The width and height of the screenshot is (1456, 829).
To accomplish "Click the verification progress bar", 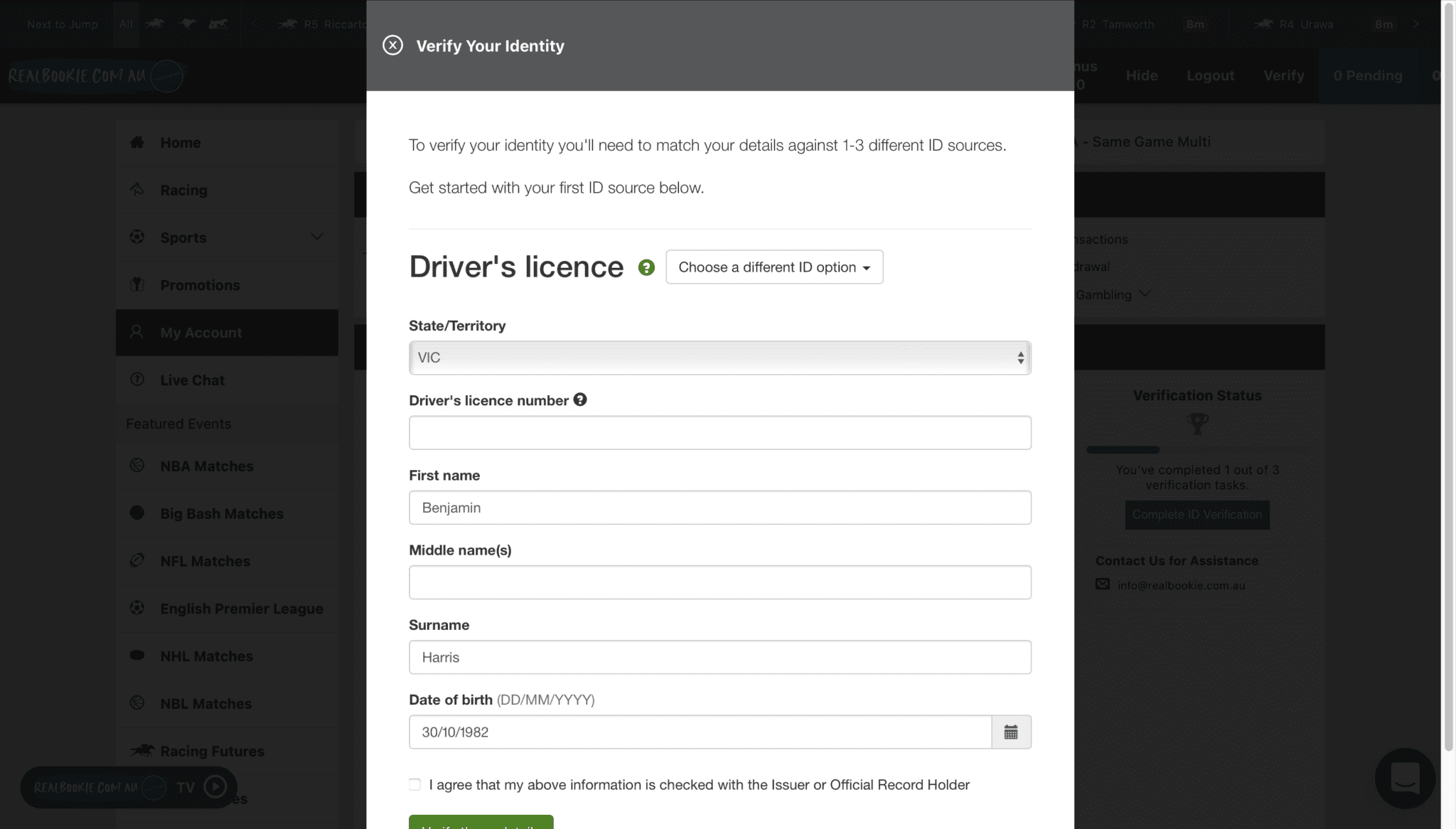I will click(1197, 449).
